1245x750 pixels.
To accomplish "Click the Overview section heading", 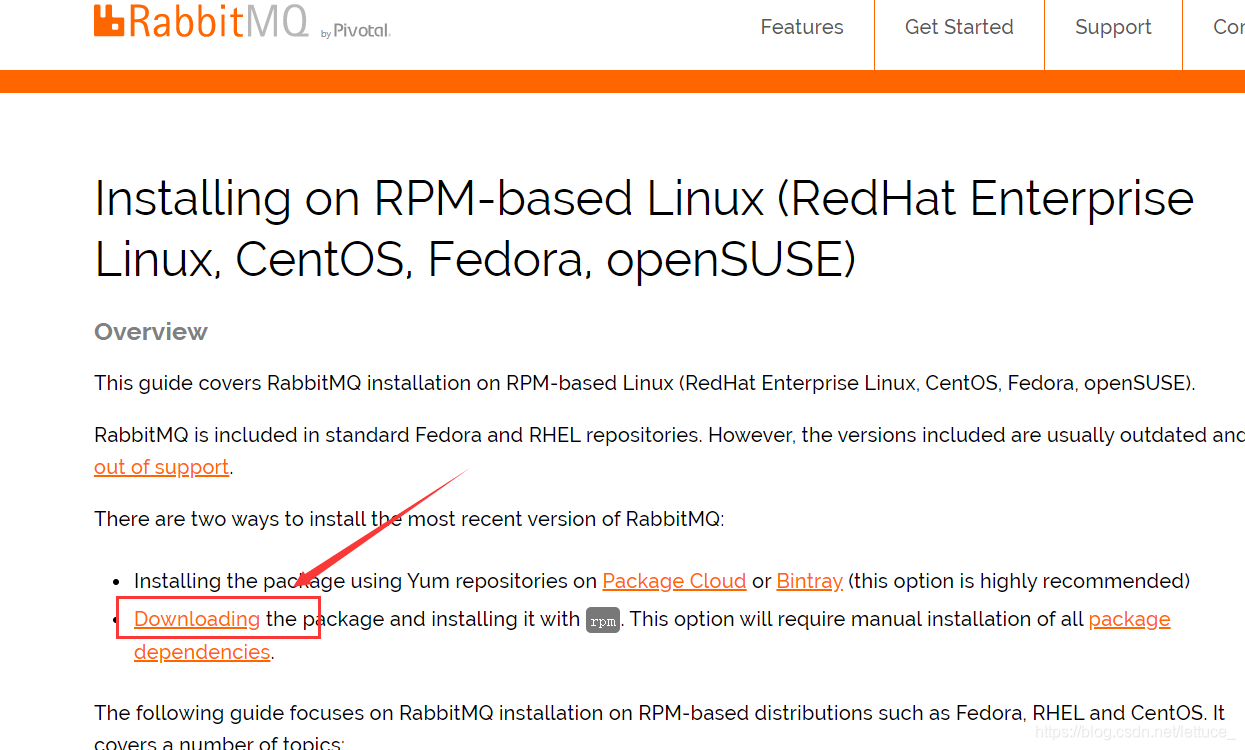I will (150, 331).
